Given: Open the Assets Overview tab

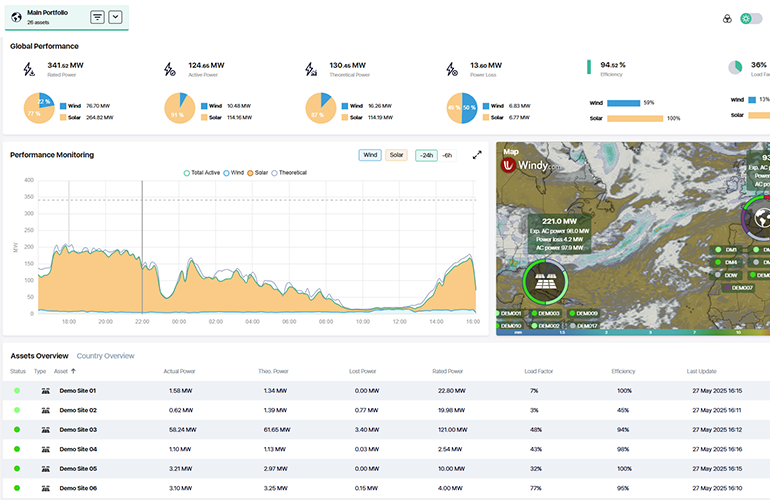Looking at the screenshot, I should 39,356.
